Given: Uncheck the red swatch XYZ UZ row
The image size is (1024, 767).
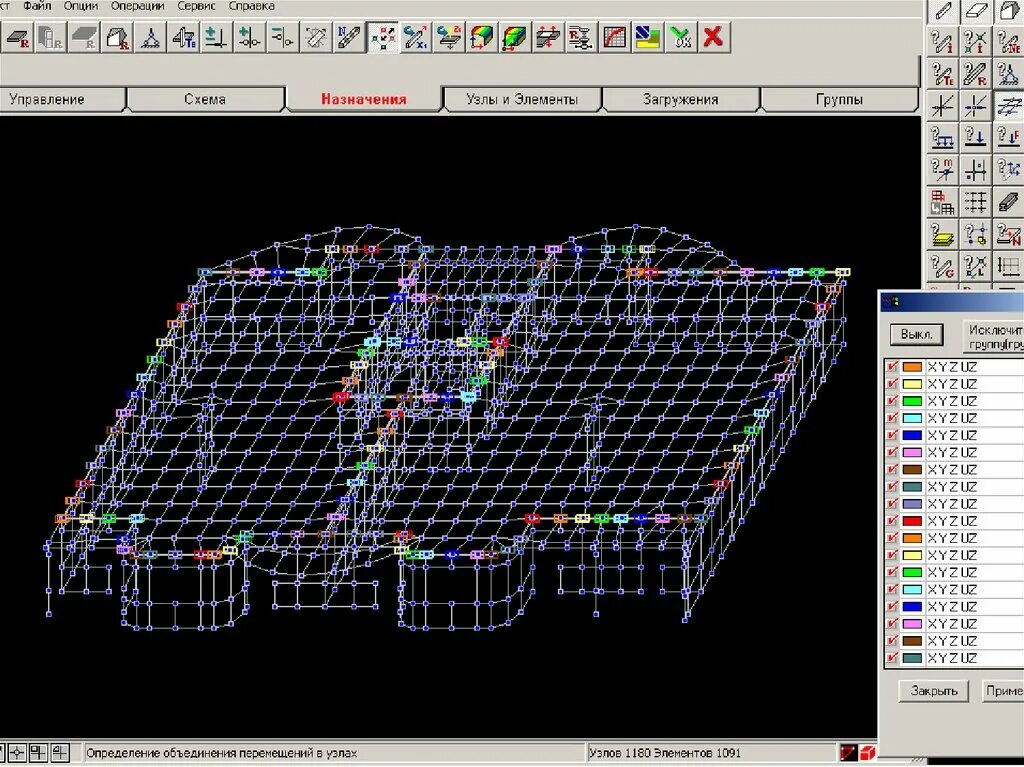Looking at the screenshot, I should 892,521.
